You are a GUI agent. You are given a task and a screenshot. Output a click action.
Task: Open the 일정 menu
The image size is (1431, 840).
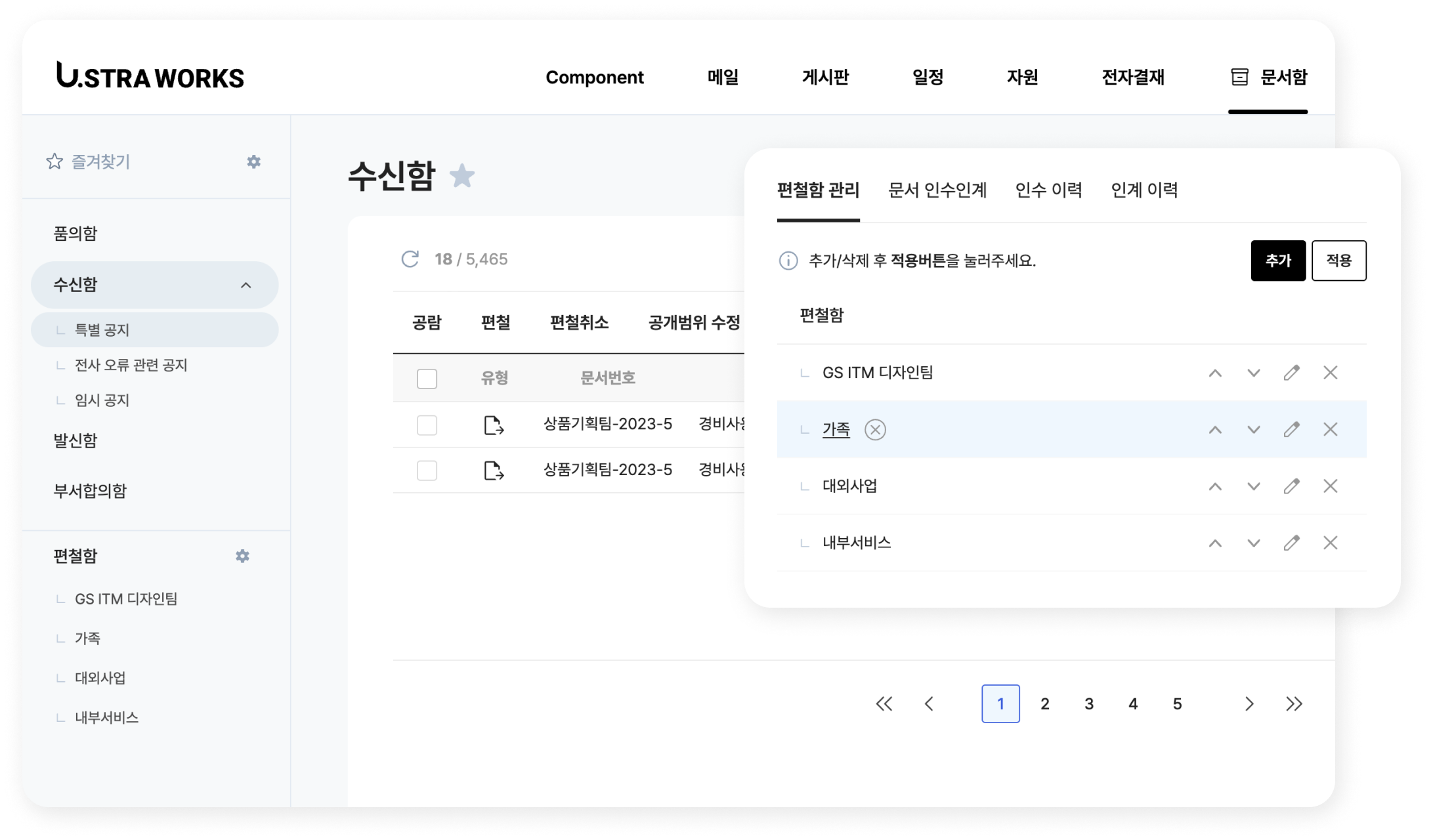pos(928,77)
